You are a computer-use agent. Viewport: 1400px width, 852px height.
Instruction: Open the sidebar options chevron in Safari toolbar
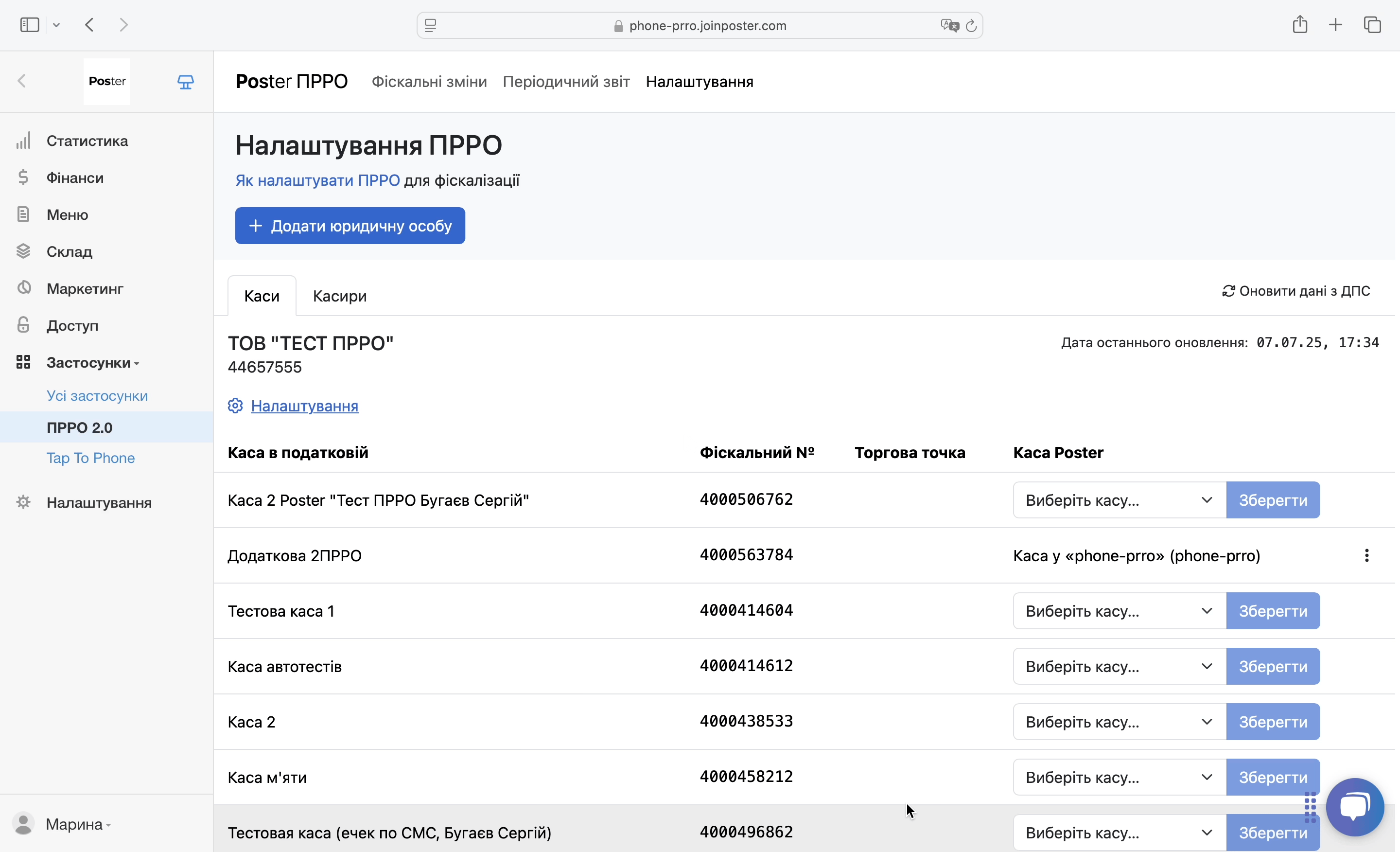[56, 25]
